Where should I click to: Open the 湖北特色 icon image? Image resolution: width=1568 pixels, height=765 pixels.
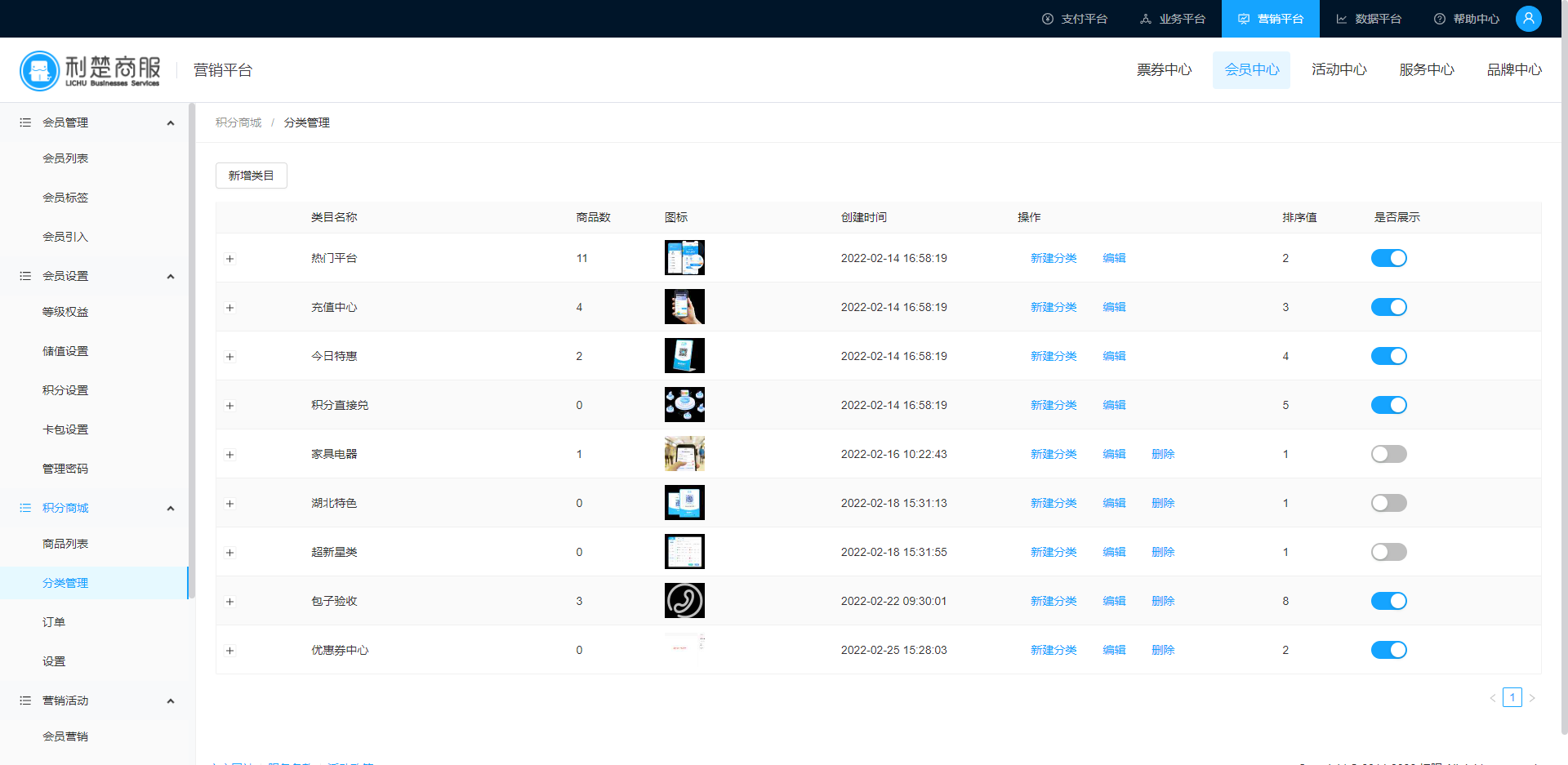684,503
